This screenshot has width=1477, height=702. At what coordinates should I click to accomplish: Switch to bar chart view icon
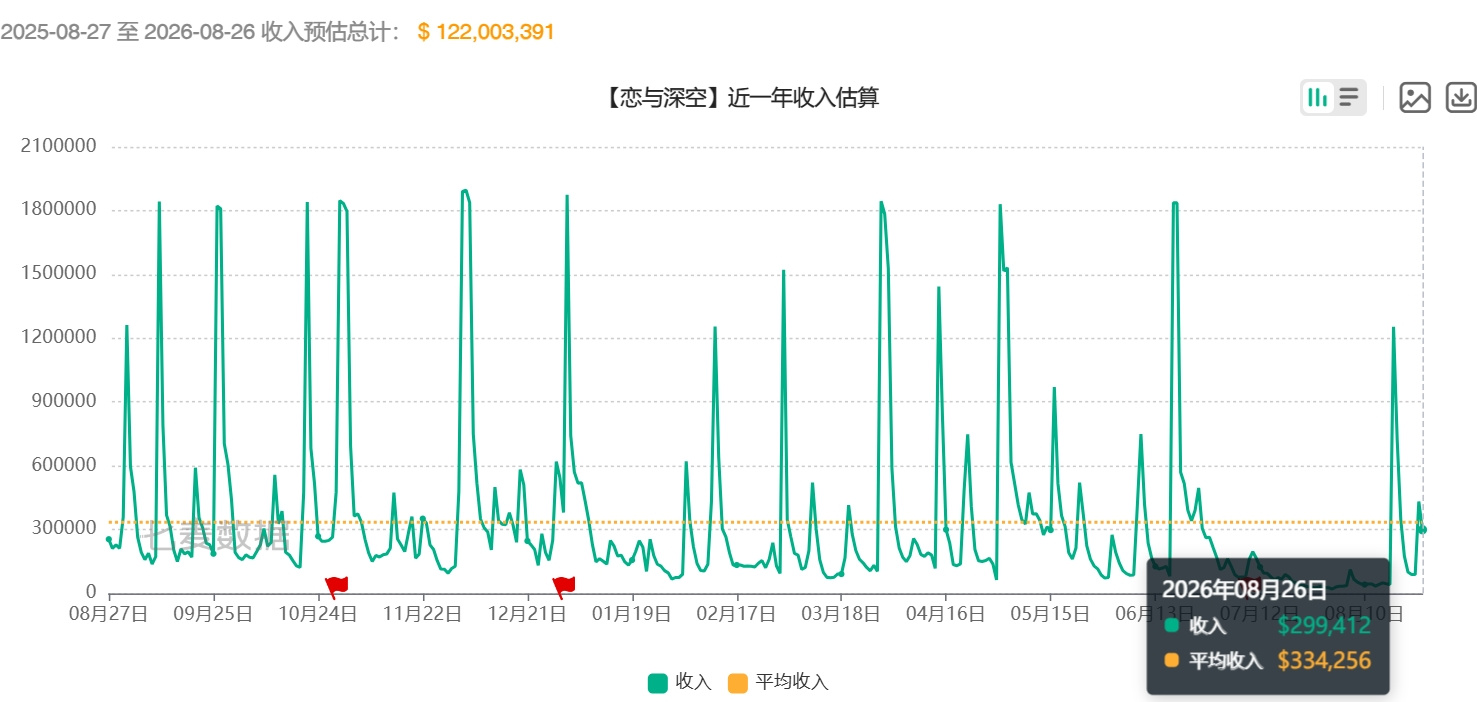1318,97
